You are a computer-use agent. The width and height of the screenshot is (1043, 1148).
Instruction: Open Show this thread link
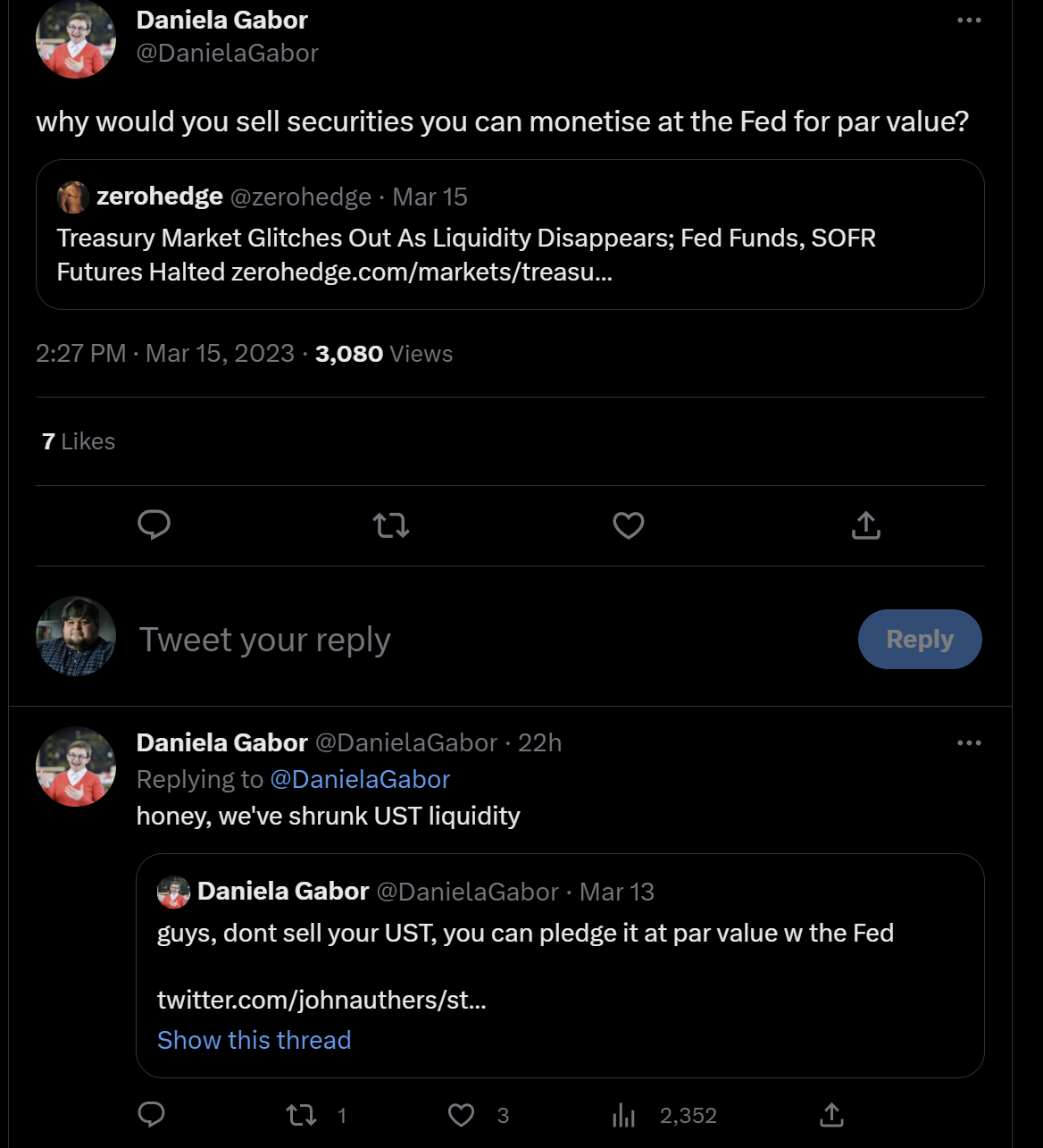pyautogui.click(x=254, y=1040)
